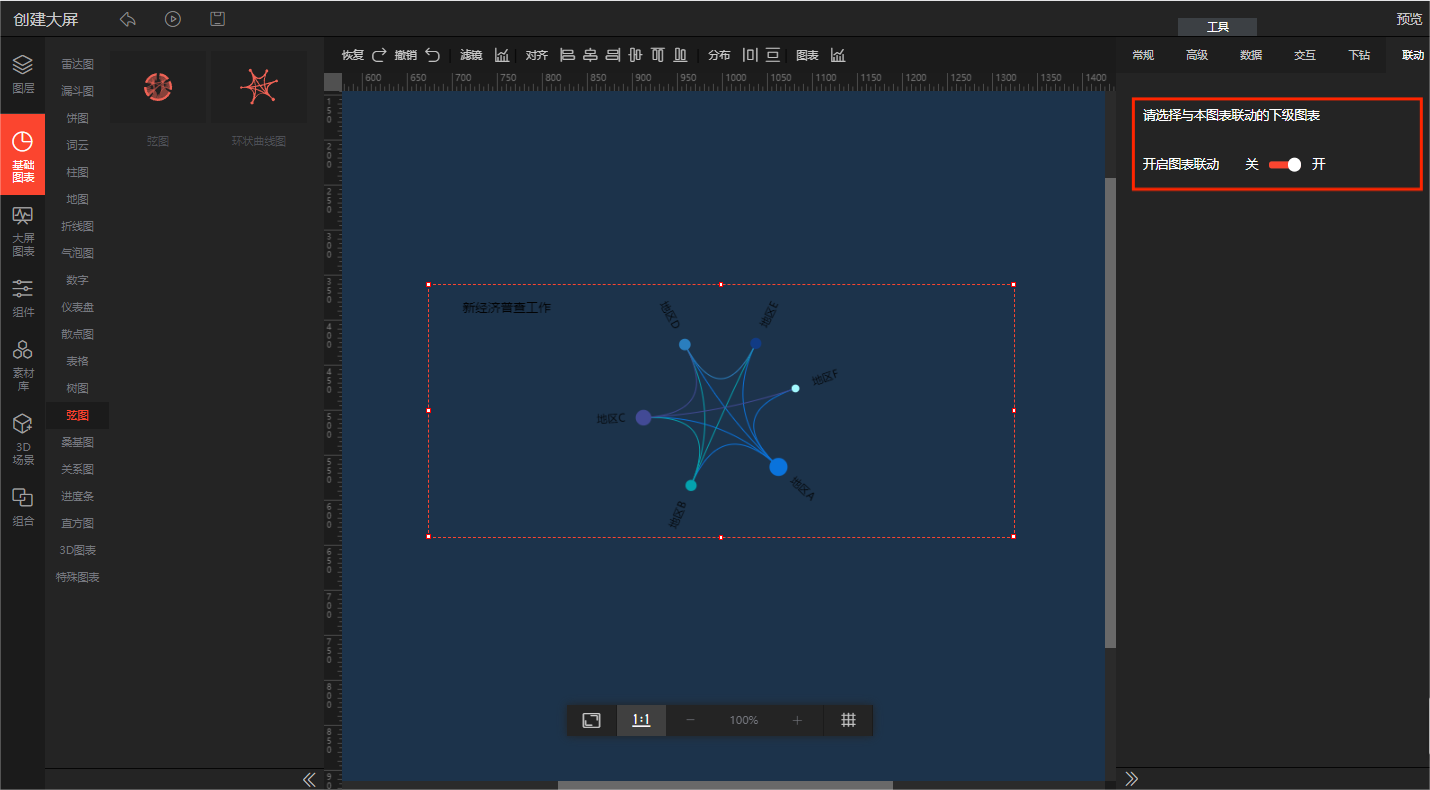
Task: Click the 工具 tools button
Action: [x=1217, y=27]
